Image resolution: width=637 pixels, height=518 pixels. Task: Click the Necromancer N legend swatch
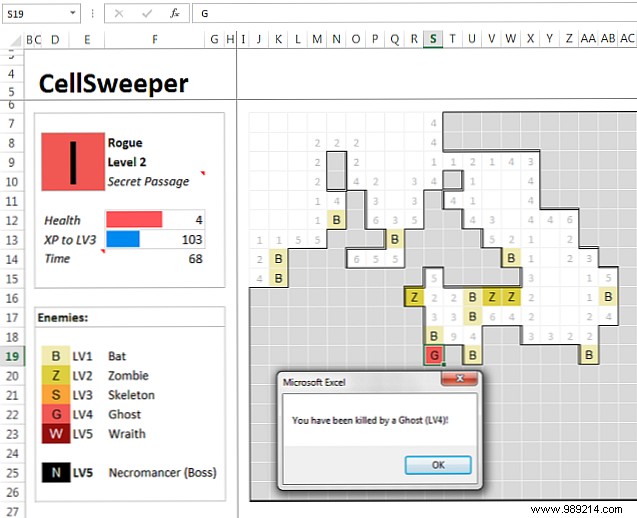(56, 472)
